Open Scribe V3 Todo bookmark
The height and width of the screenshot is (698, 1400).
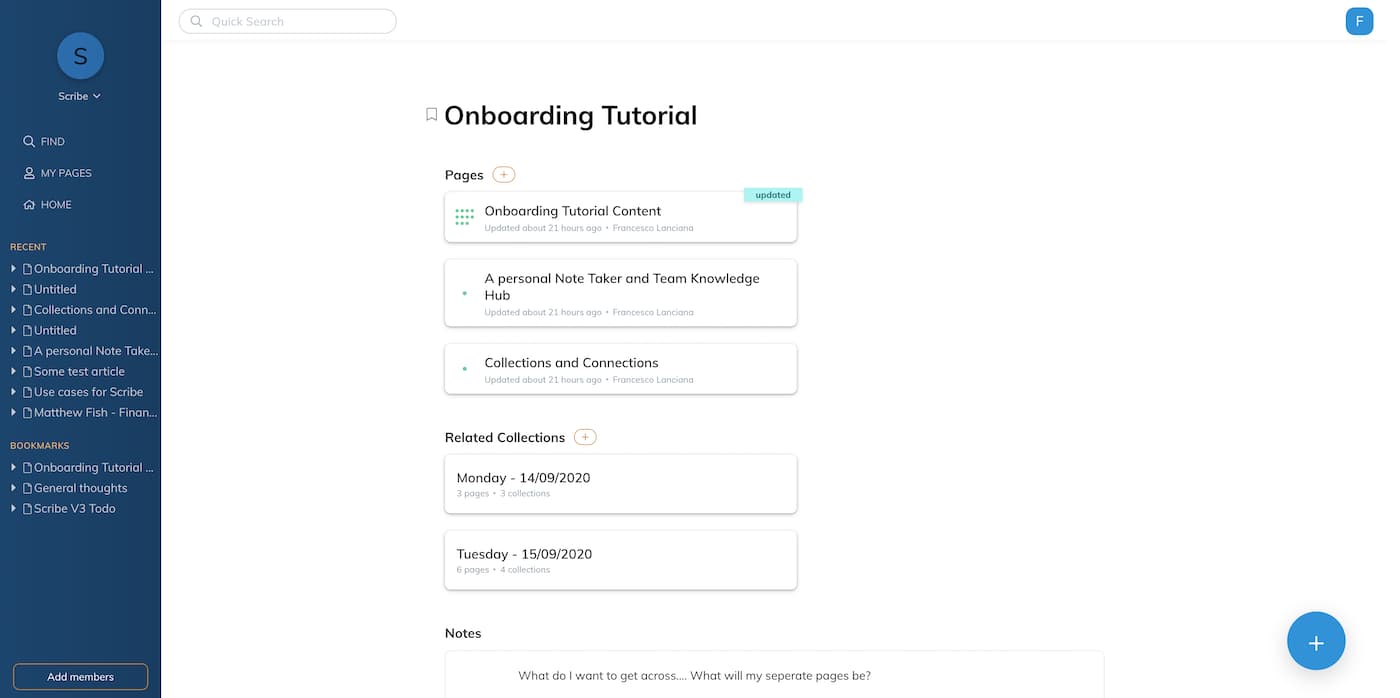click(75, 509)
